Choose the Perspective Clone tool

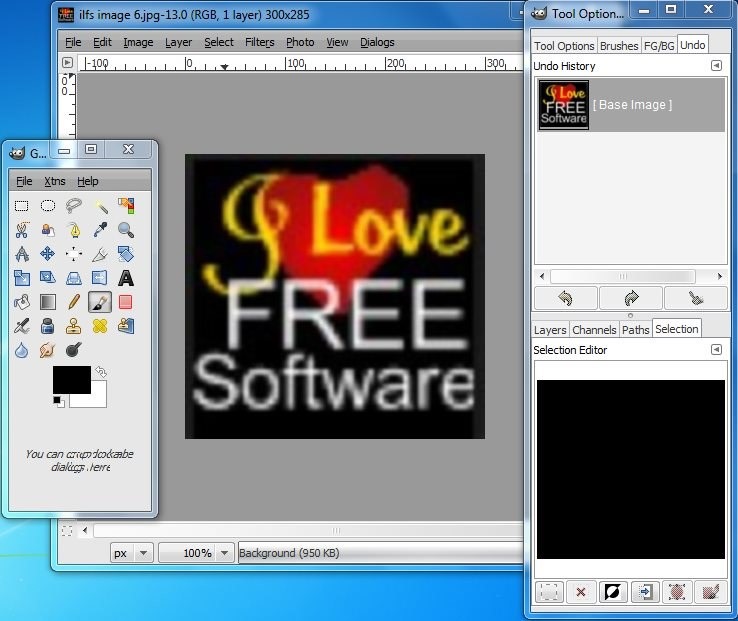(126, 326)
